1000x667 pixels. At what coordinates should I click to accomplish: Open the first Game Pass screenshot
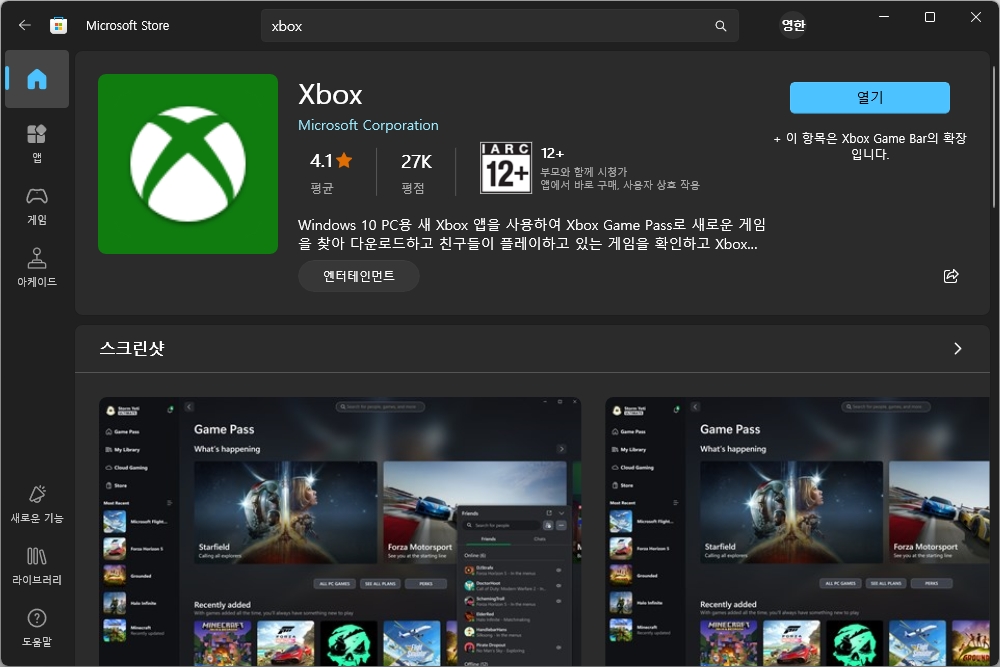pyautogui.click(x=340, y=531)
